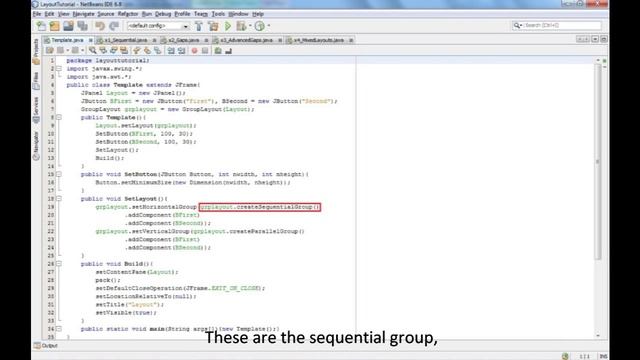Click the Find Selection magnifier icon
The width and height of the screenshot is (640, 360).
tap(93, 51)
